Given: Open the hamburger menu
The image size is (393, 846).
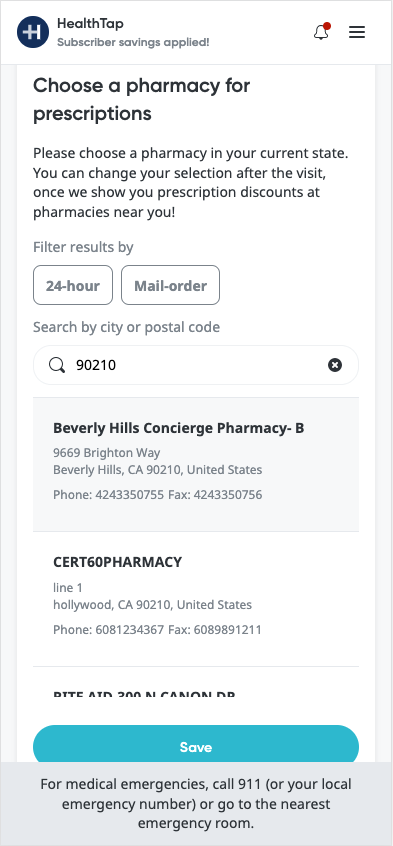Looking at the screenshot, I should click(357, 32).
